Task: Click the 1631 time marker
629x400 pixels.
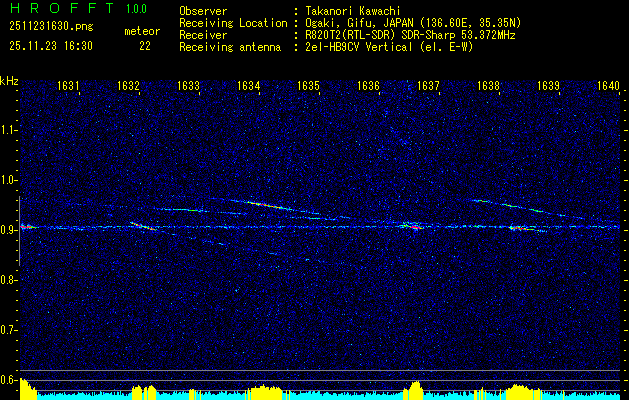Action: point(69,86)
